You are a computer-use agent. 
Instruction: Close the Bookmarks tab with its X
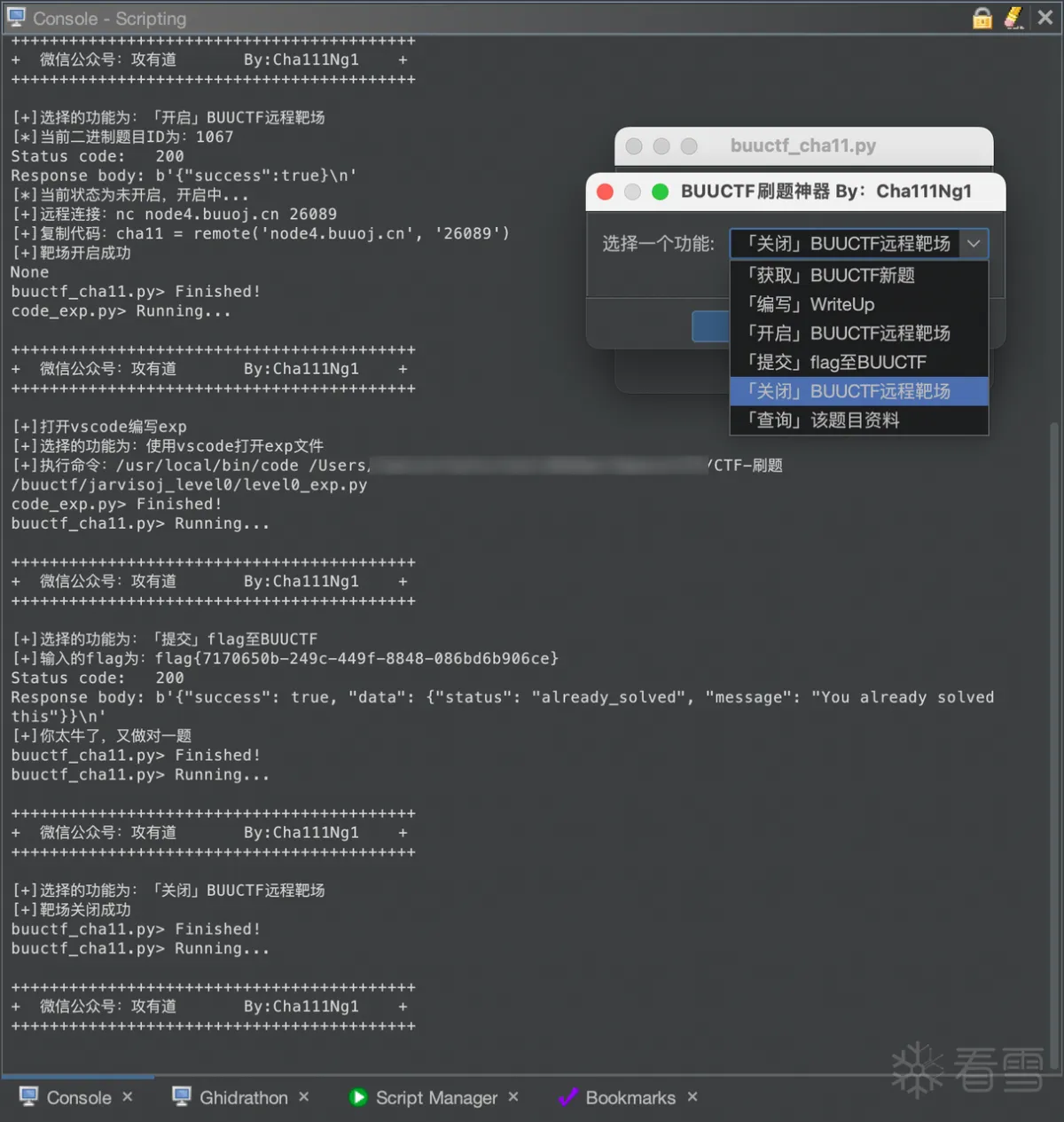tap(692, 1097)
